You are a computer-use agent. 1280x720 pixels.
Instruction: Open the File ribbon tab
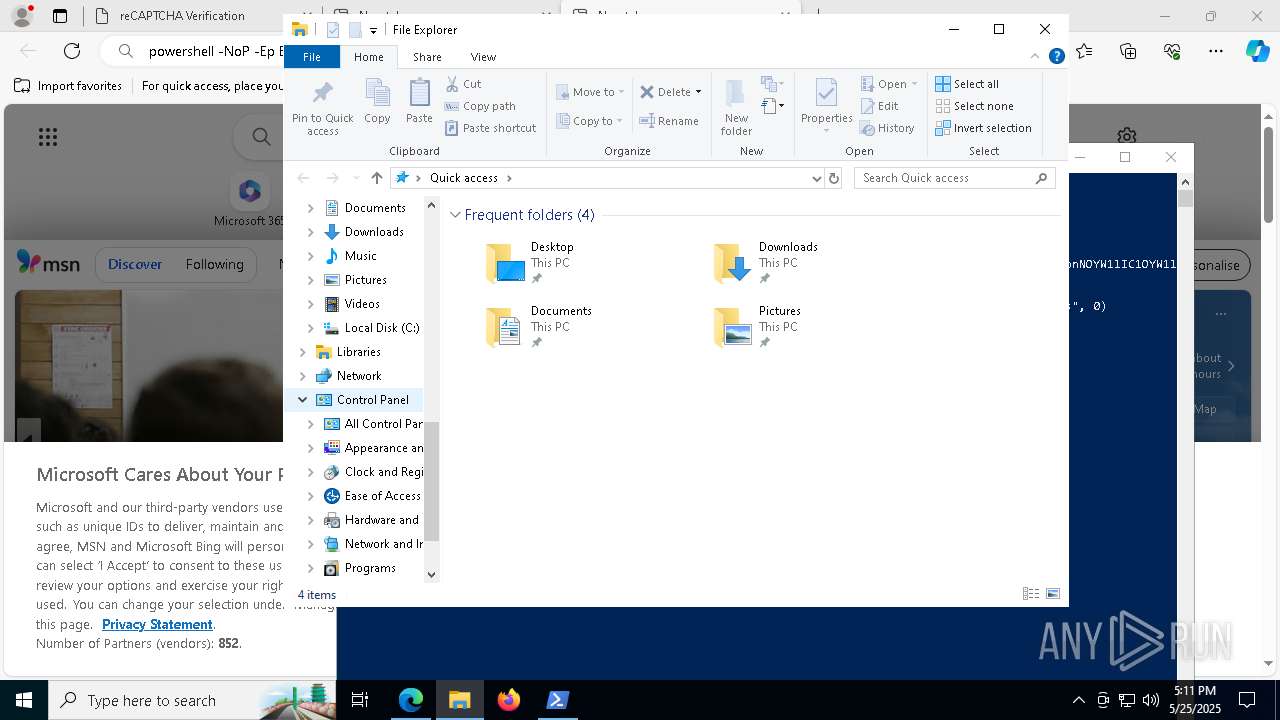[312, 57]
